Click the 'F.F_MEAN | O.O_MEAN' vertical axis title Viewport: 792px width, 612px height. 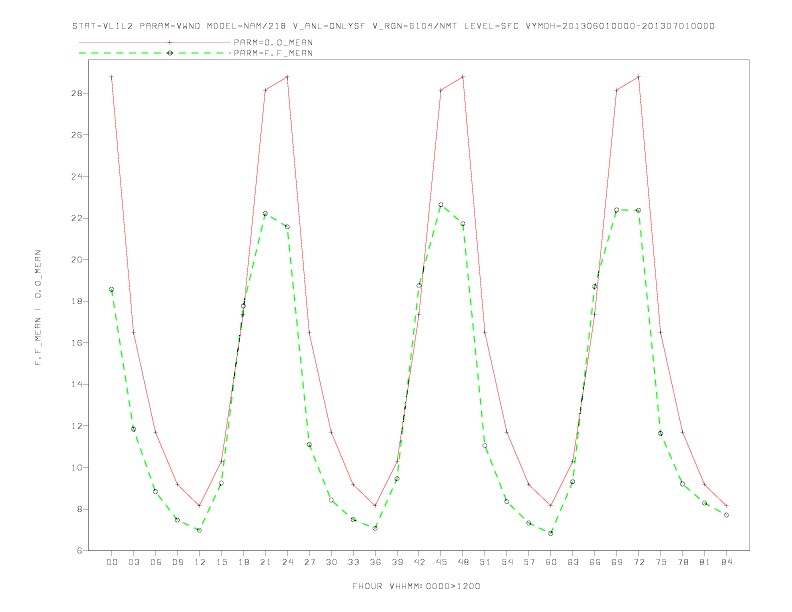click(38, 308)
